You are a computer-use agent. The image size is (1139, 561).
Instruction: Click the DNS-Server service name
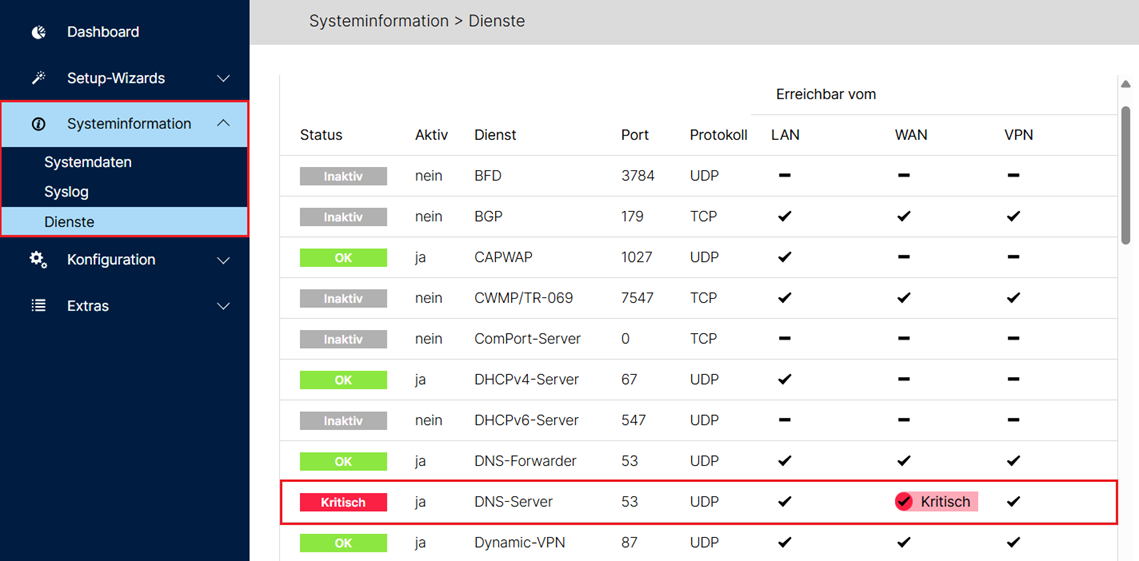click(513, 502)
